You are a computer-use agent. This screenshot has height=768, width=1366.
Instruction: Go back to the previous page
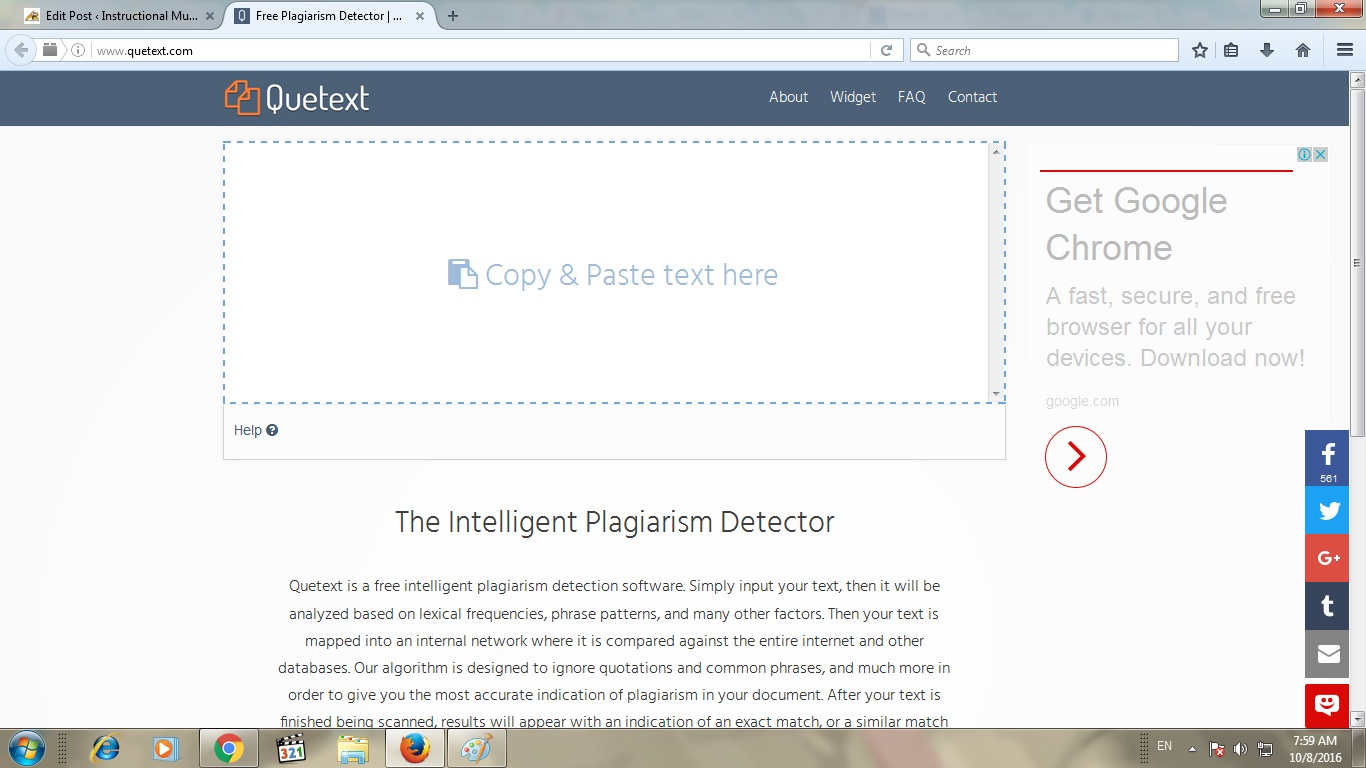[21, 50]
